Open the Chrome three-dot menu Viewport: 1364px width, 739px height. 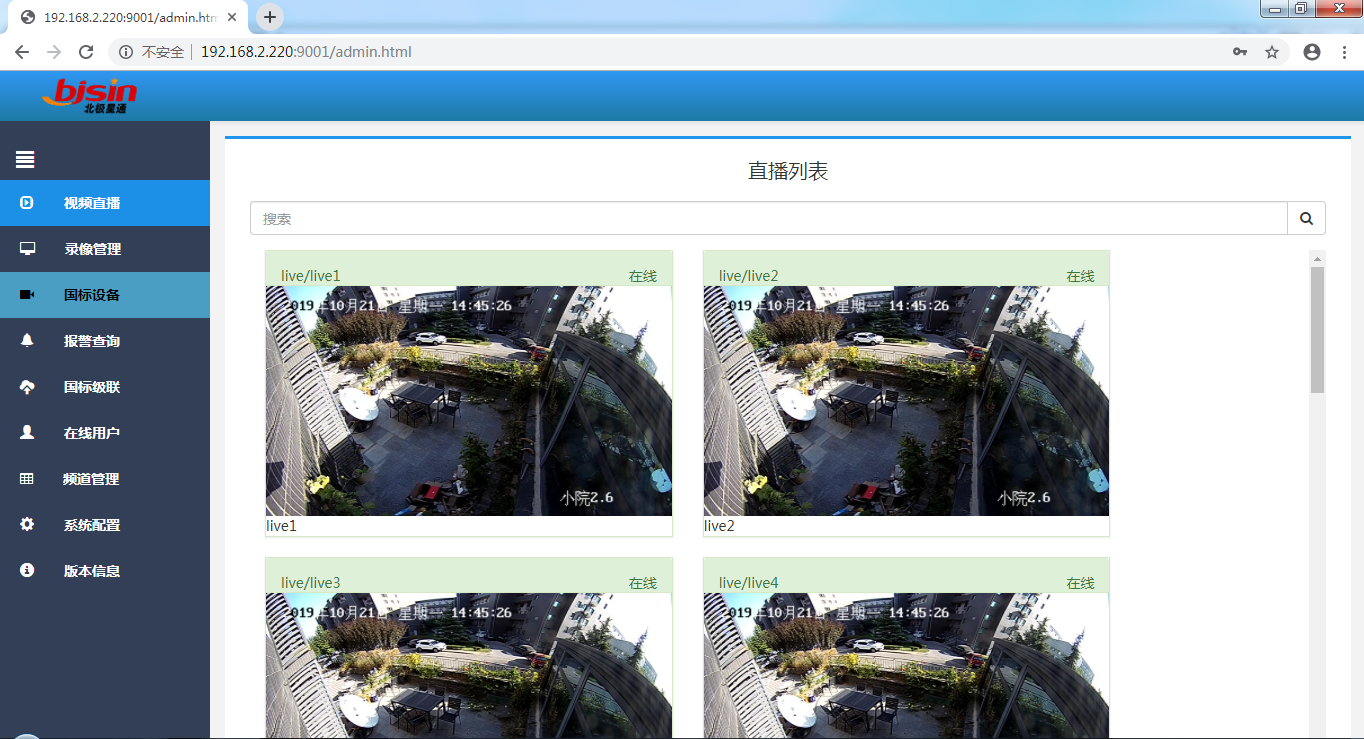coord(1344,52)
